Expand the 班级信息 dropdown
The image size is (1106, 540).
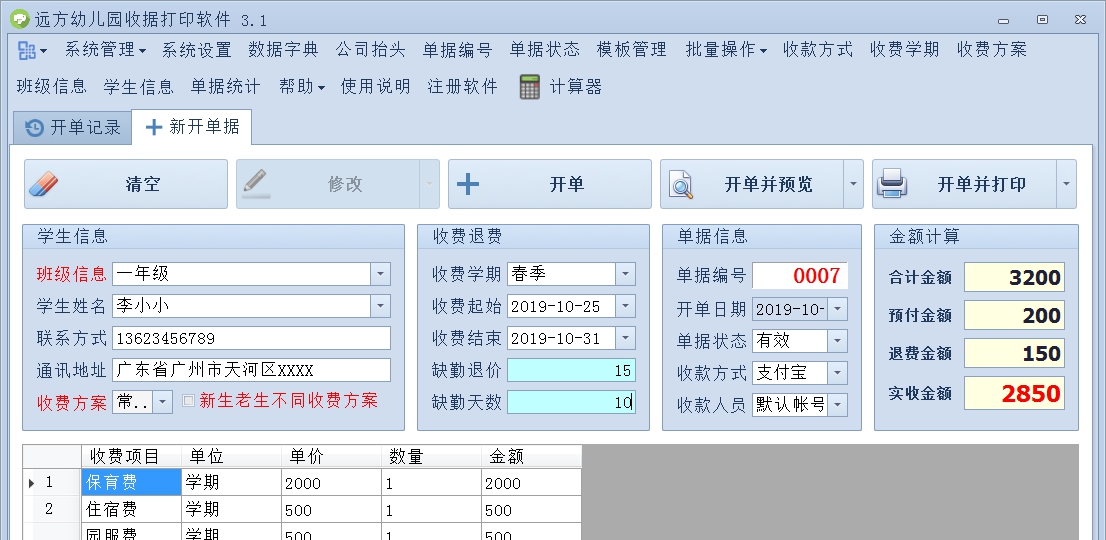tap(380, 274)
